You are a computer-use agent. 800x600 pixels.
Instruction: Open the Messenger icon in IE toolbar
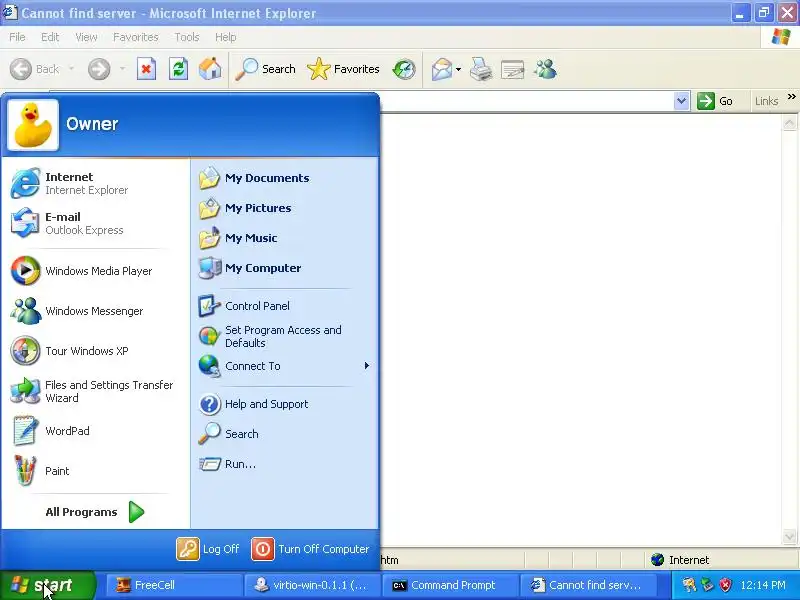[545, 69]
